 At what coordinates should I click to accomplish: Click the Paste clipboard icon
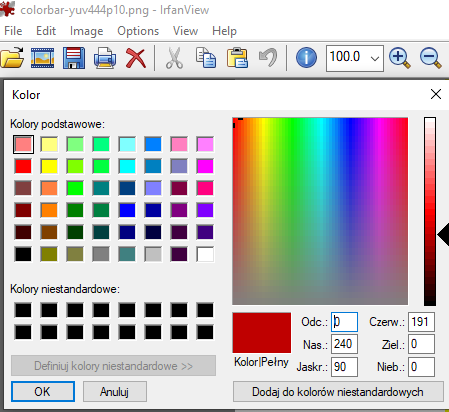click(x=237, y=58)
